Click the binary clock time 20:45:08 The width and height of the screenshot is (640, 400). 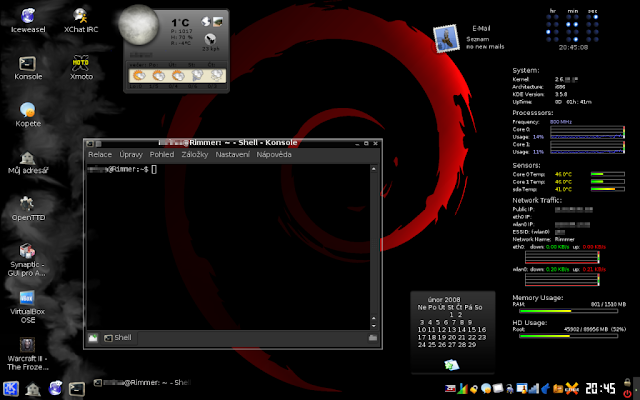pyautogui.click(x=573, y=47)
